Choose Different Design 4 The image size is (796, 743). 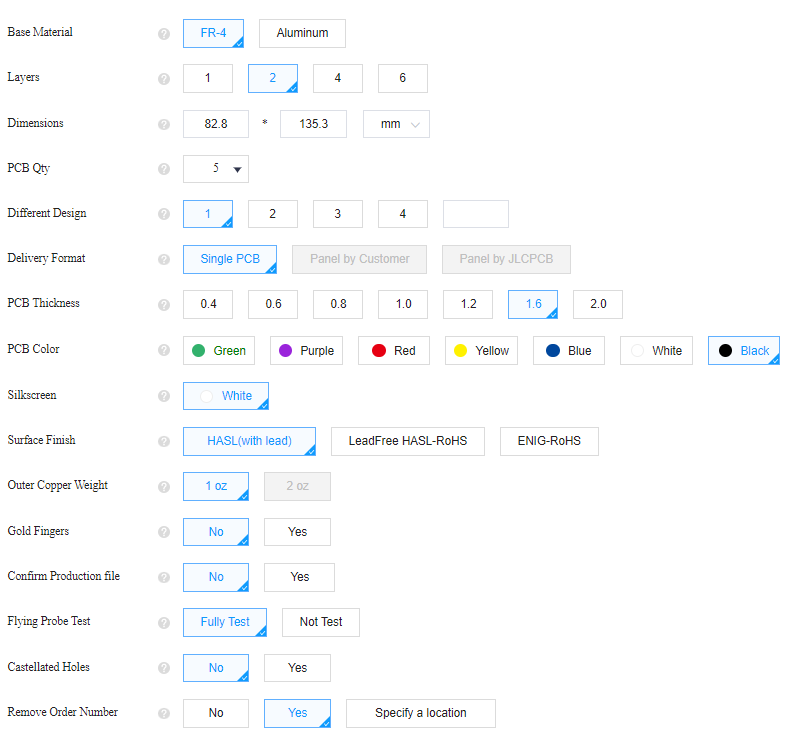[x=403, y=214]
